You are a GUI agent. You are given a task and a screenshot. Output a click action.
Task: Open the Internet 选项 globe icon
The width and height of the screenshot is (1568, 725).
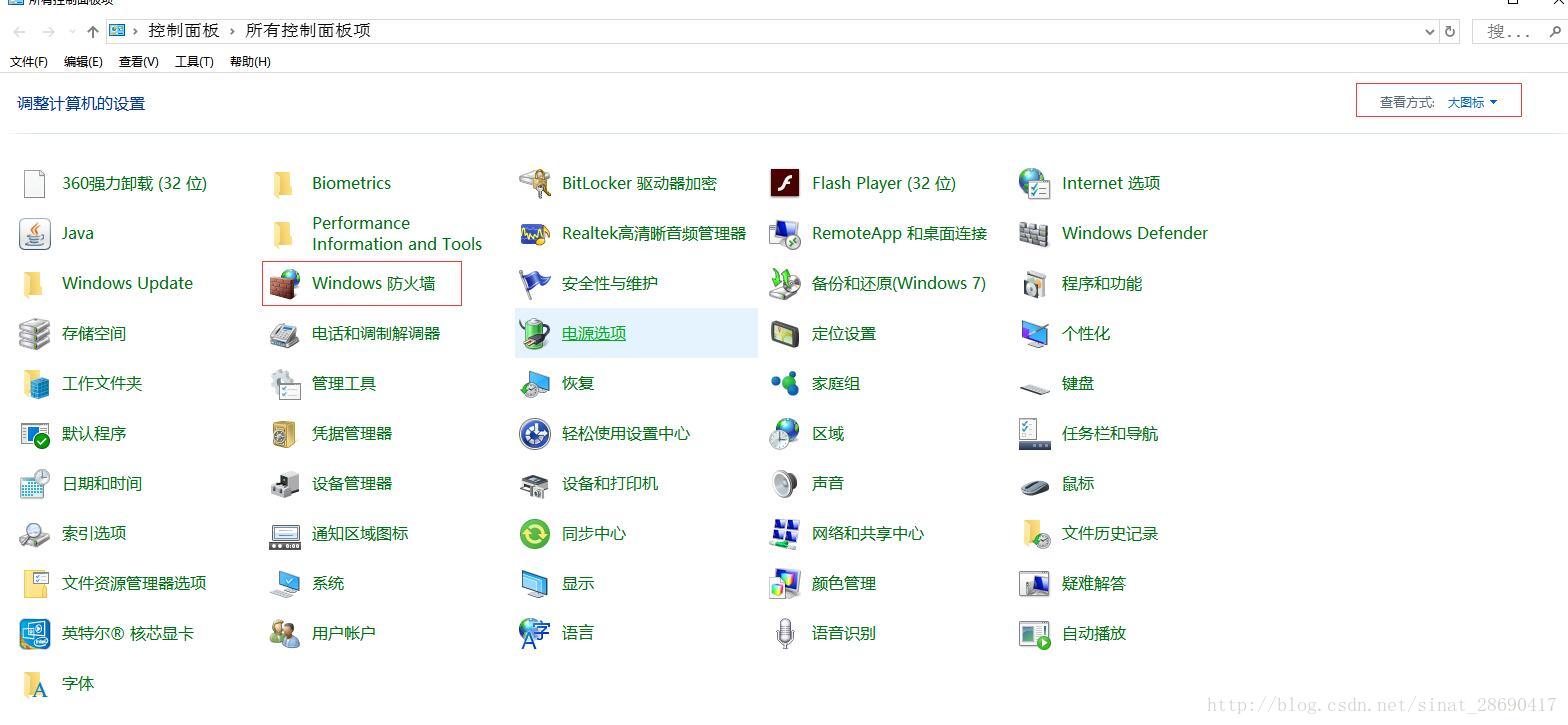[1034, 183]
